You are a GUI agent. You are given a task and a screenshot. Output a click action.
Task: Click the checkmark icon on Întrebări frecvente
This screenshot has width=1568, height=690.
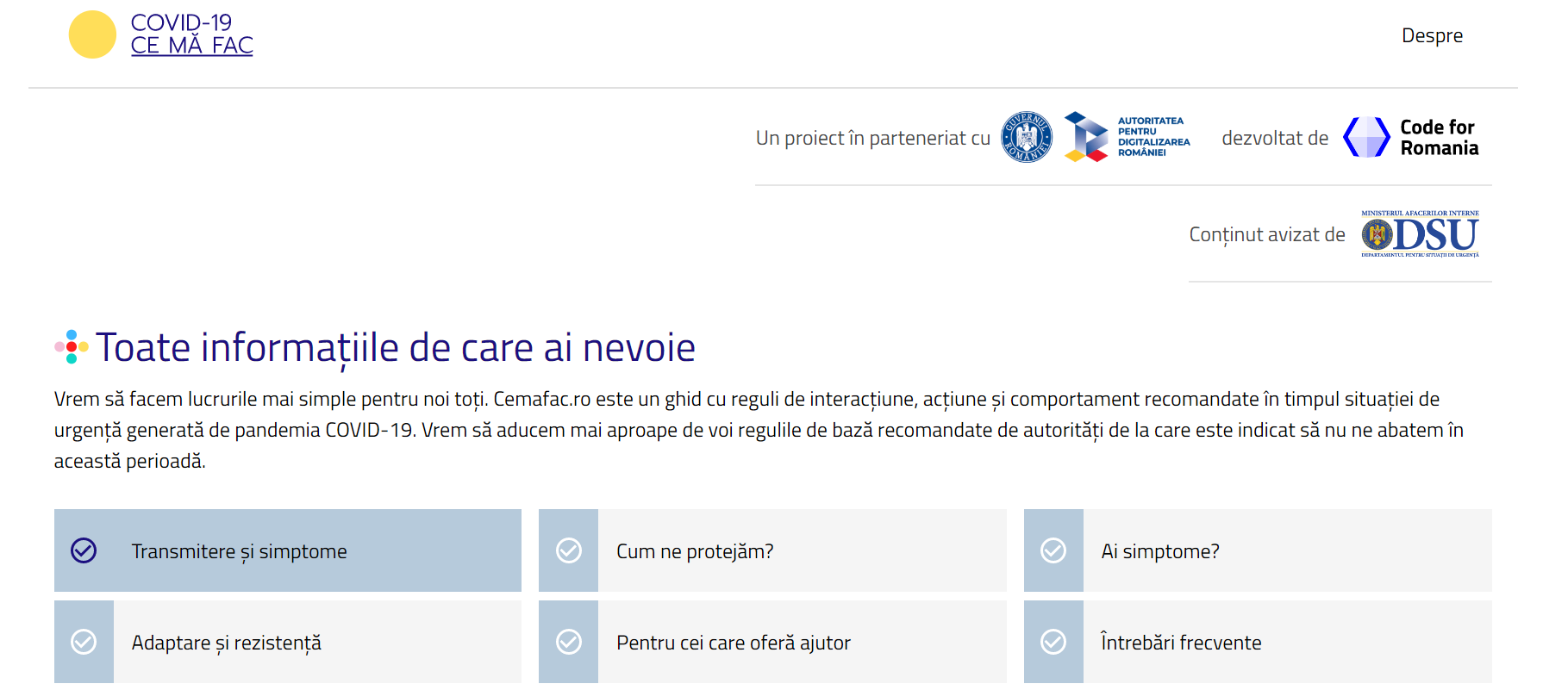pos(1053,642)
